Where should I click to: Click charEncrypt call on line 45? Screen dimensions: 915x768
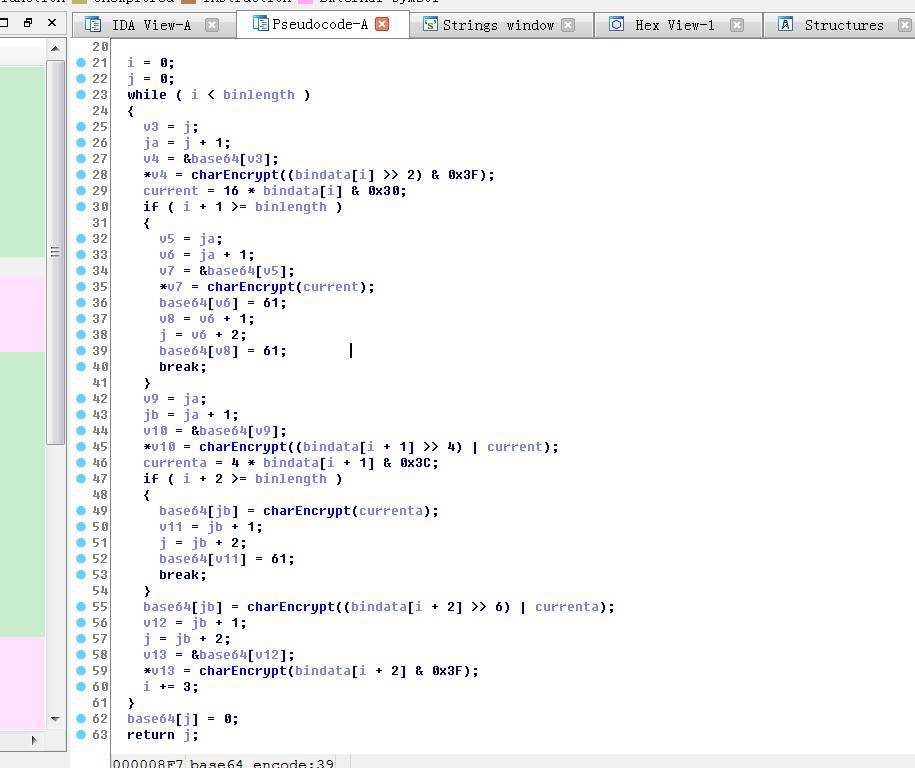243,447
